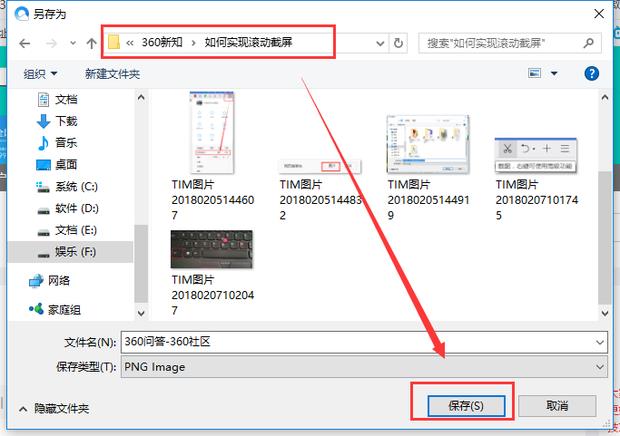This screenshot has height=436, width=620.
Task: Open the 组织 organize menu
Action: (41, 74)
